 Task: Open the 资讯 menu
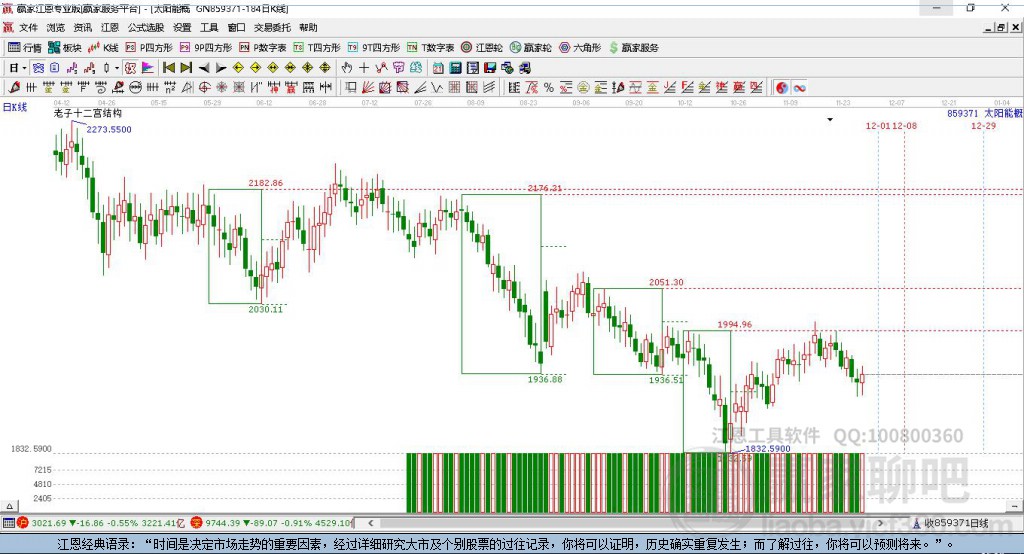click(x=82, y=27)
